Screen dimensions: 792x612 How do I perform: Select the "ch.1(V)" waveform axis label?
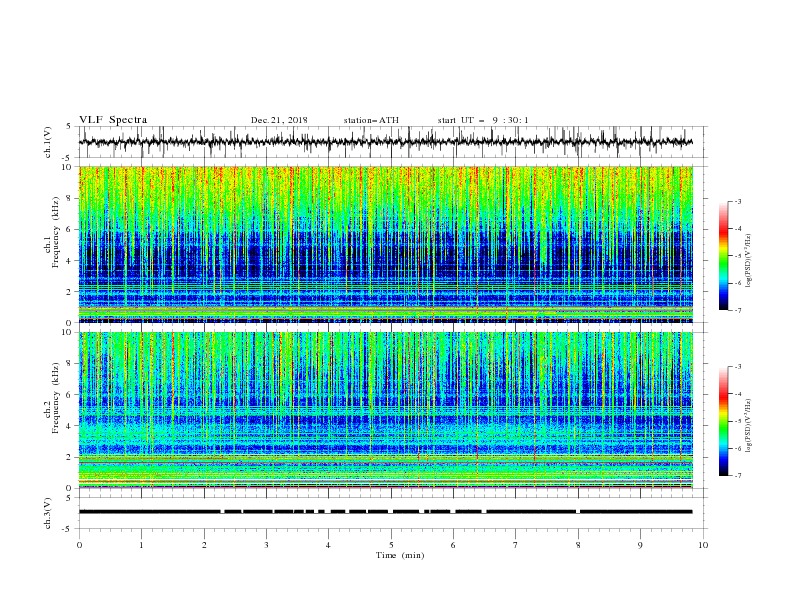click(48, 142)
